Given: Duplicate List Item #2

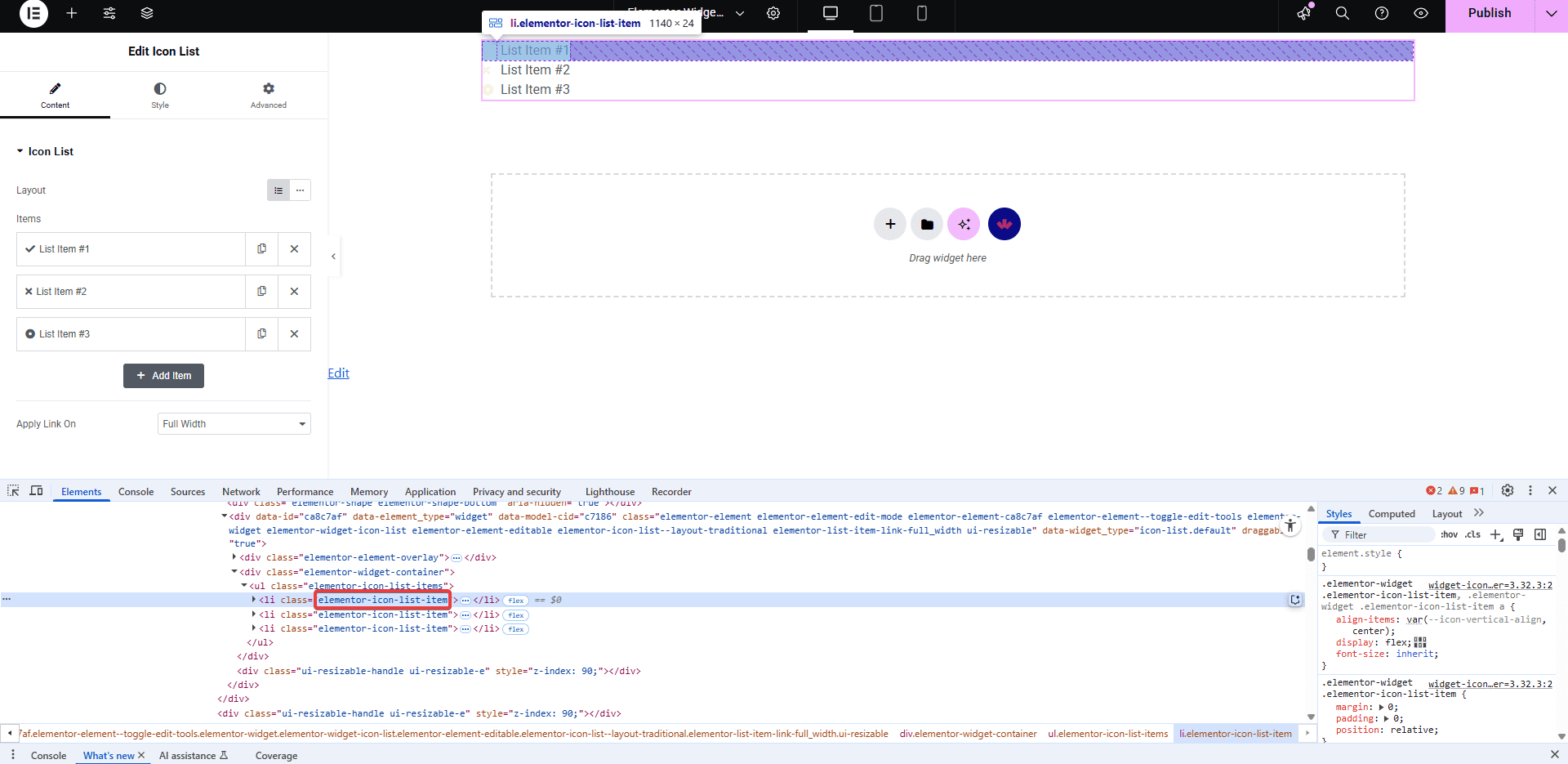Looking at the screenshot, I should coord(262,292).
